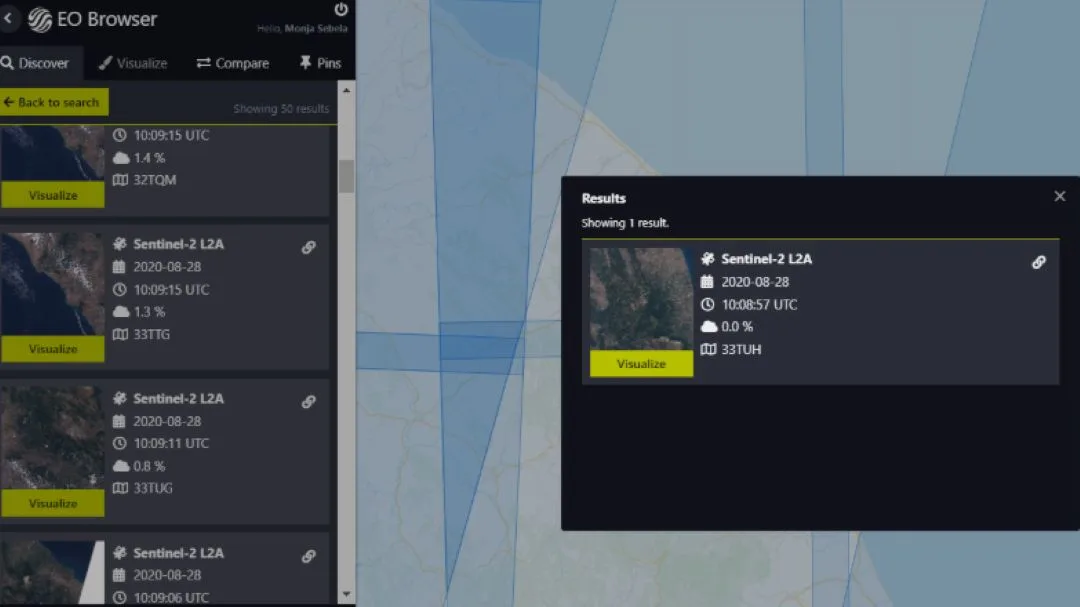
Task: Click link icon of bottom 10:09:06 result
Action: coord(309,556)
